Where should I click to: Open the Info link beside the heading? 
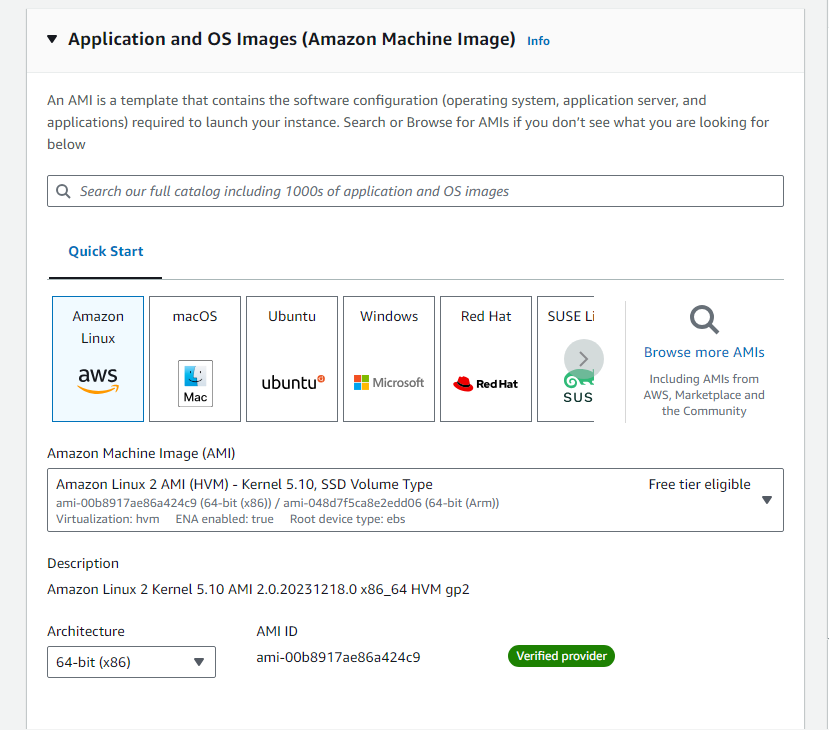[x=538, y=41]
